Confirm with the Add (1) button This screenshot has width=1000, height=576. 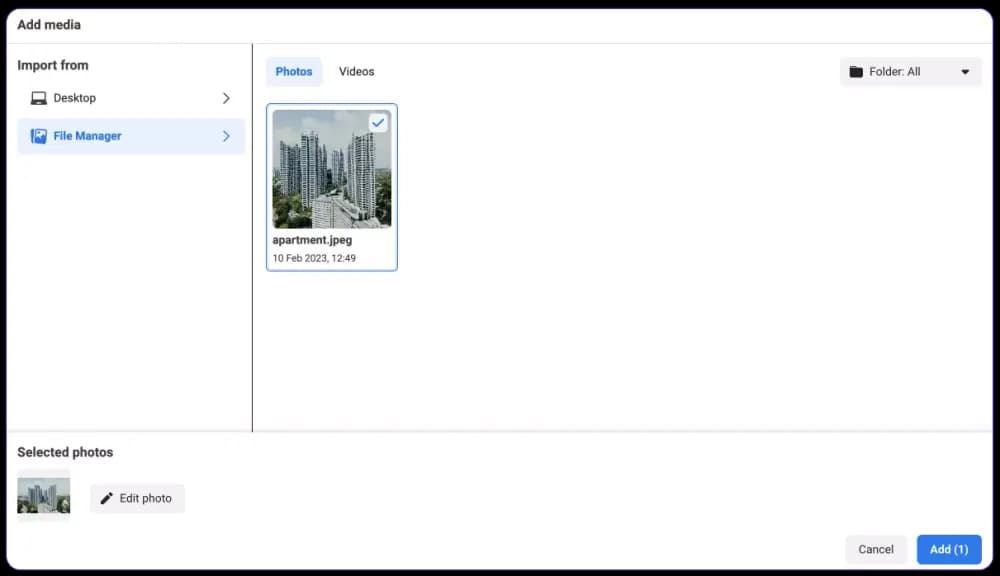[948, 549]
